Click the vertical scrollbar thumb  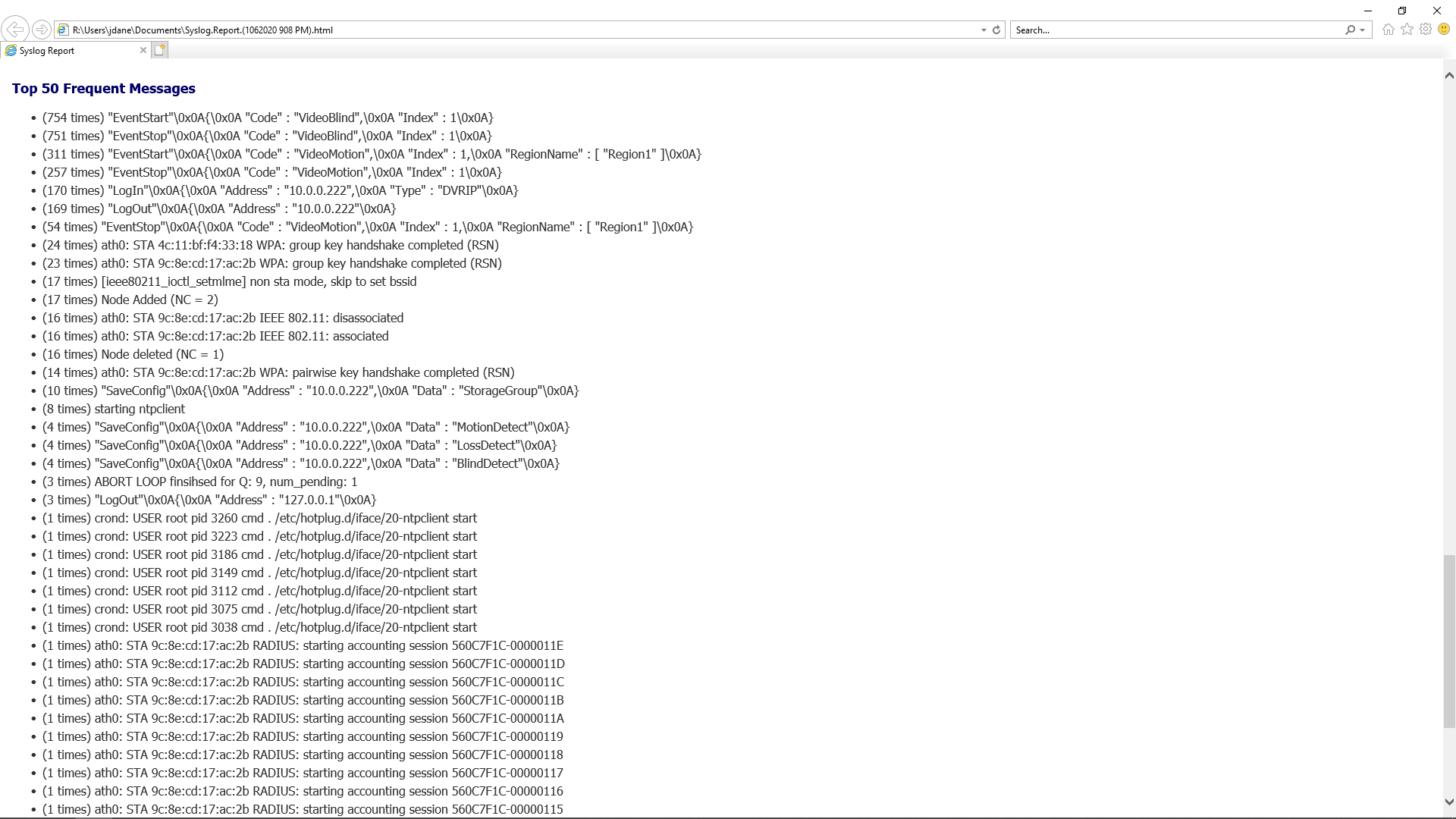[1449, 642]
